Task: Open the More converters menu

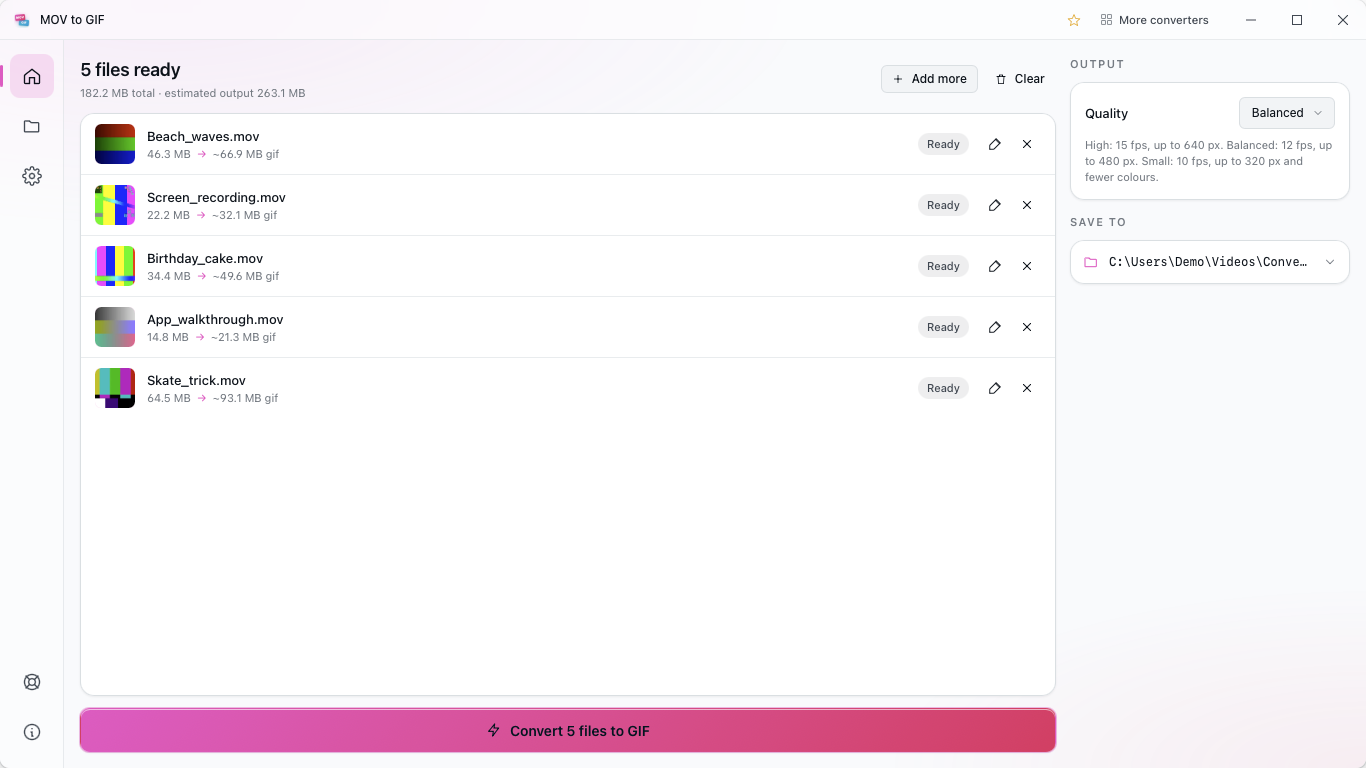Action: 1154,20
